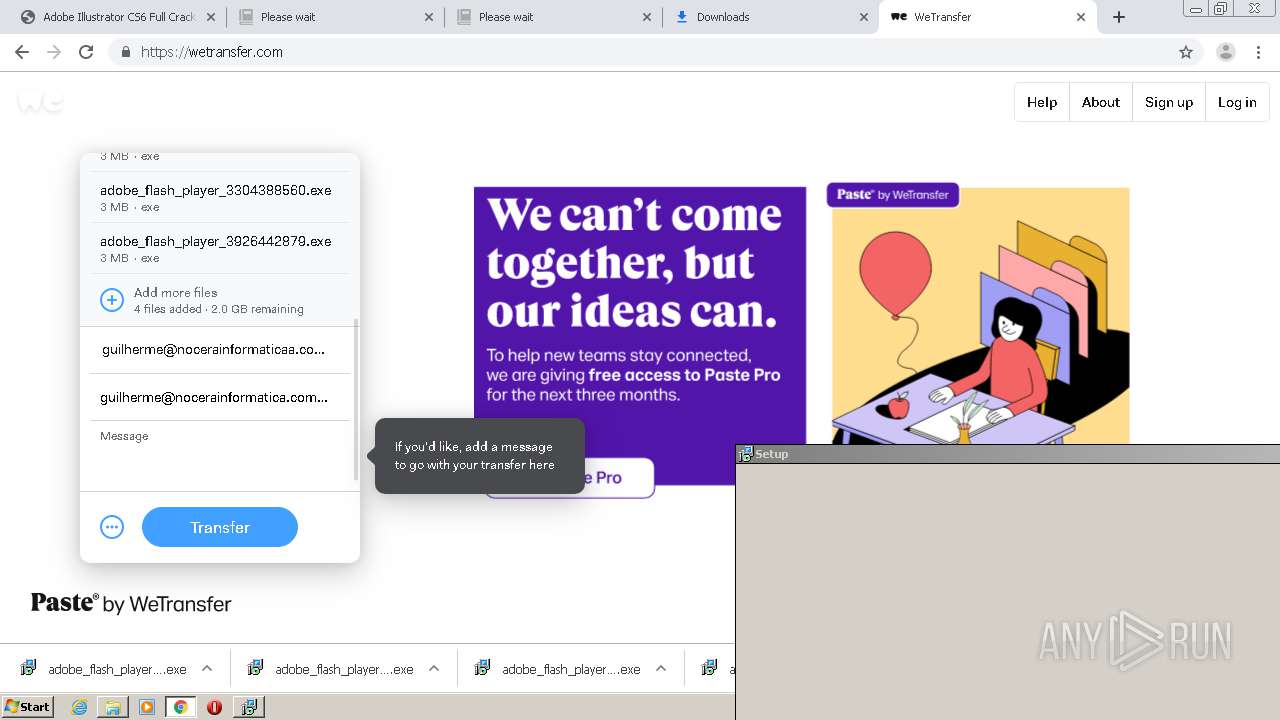Click the first download's file icon in the download bar

pos(29,668)
